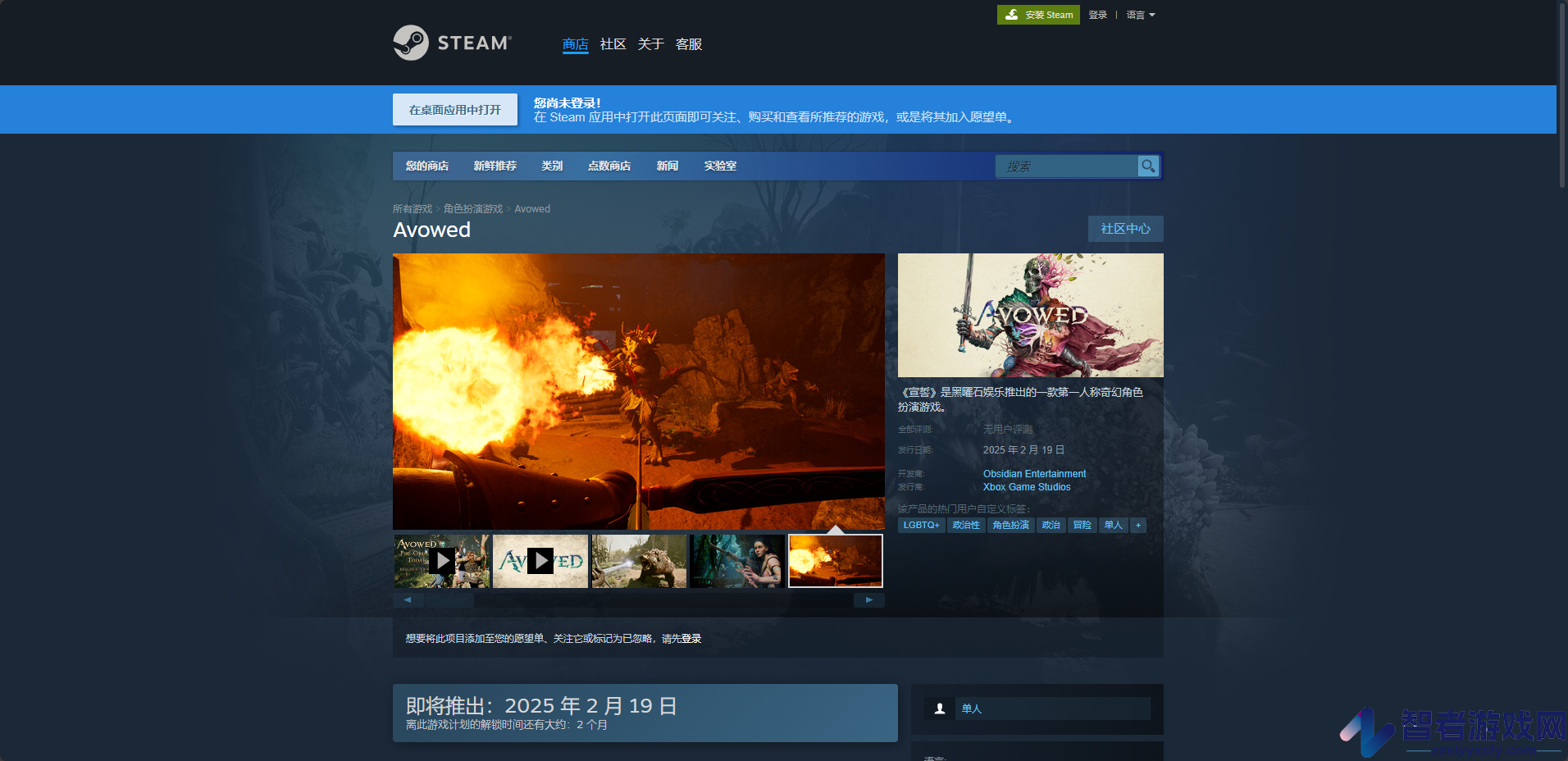Click the left arrow of thumbnail strip
This screenshot has height=761, width=1568.
click(408, 600)
